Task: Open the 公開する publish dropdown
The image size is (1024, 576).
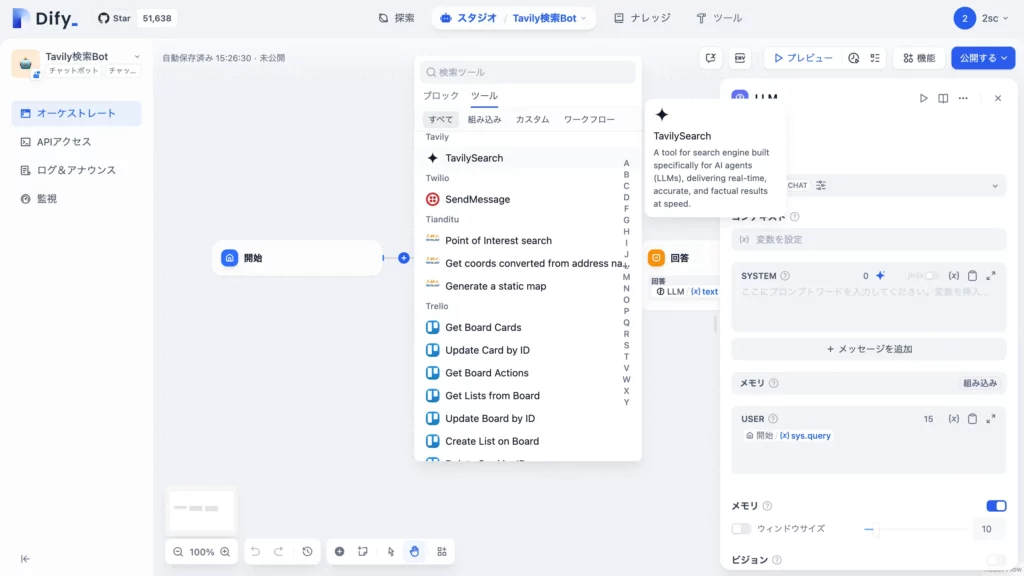Action: pos(983,58)
